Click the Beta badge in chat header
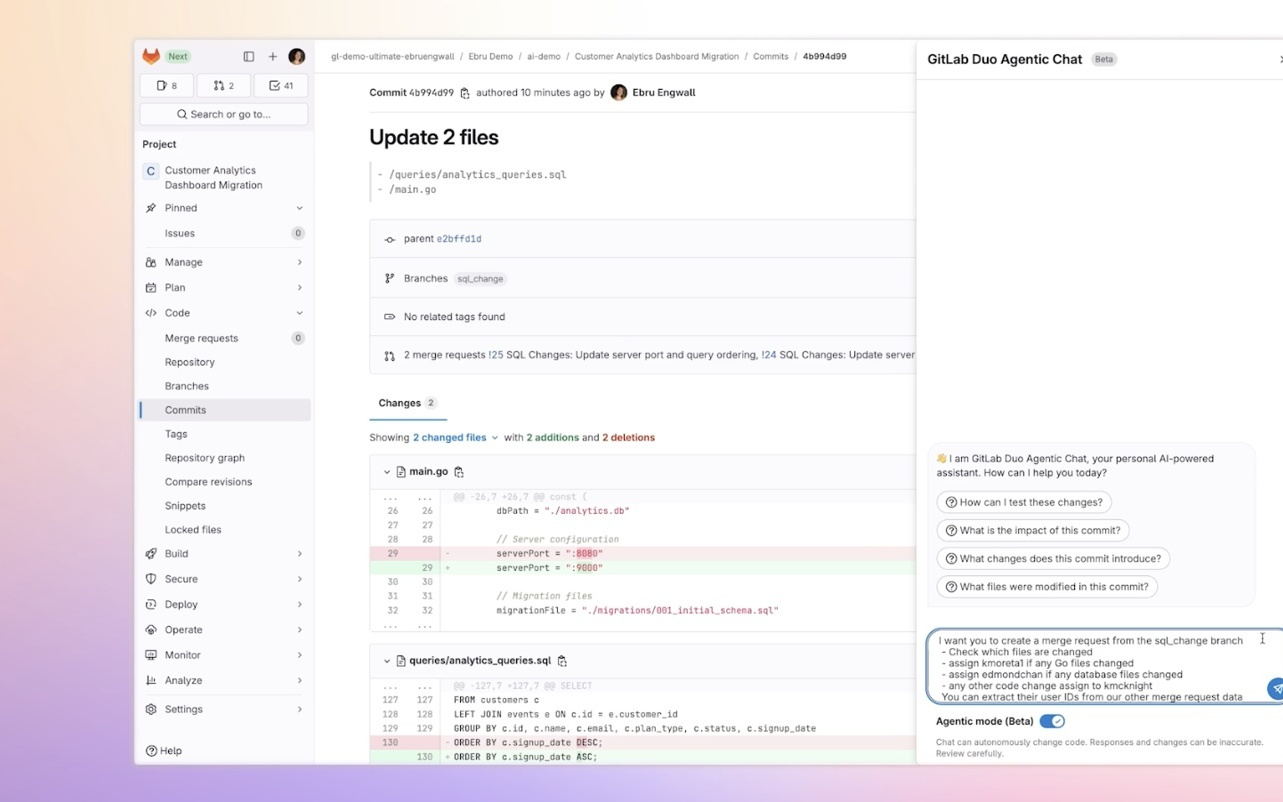This screenshot has width=1283, height=802. 1104,59
